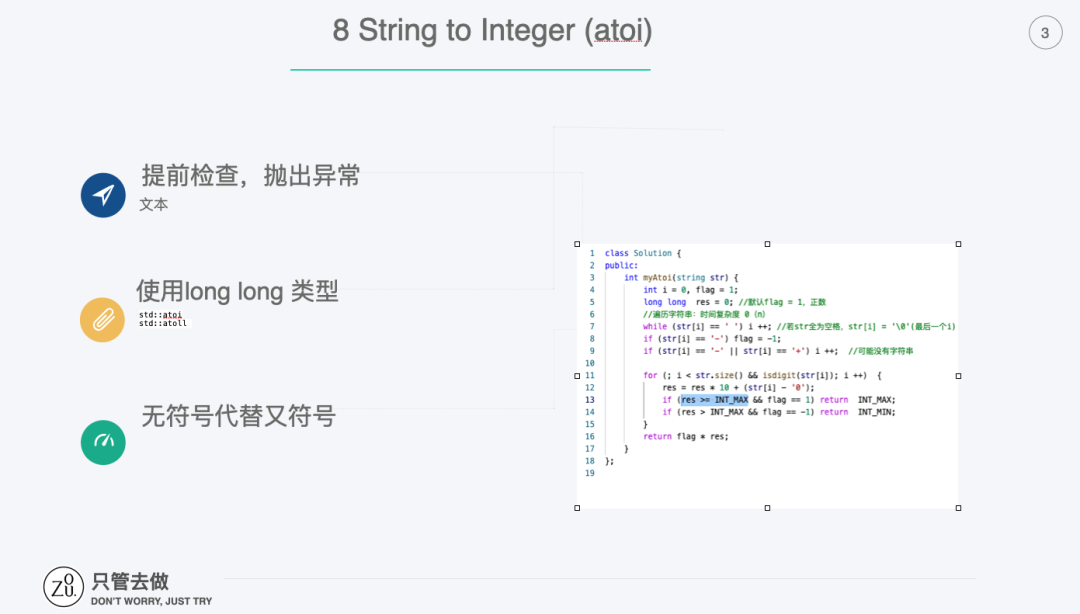The height and width of the screenshot is (614, 1080).
Task: Click the code screenshot image on the slide
Action: tap(767, 376)
